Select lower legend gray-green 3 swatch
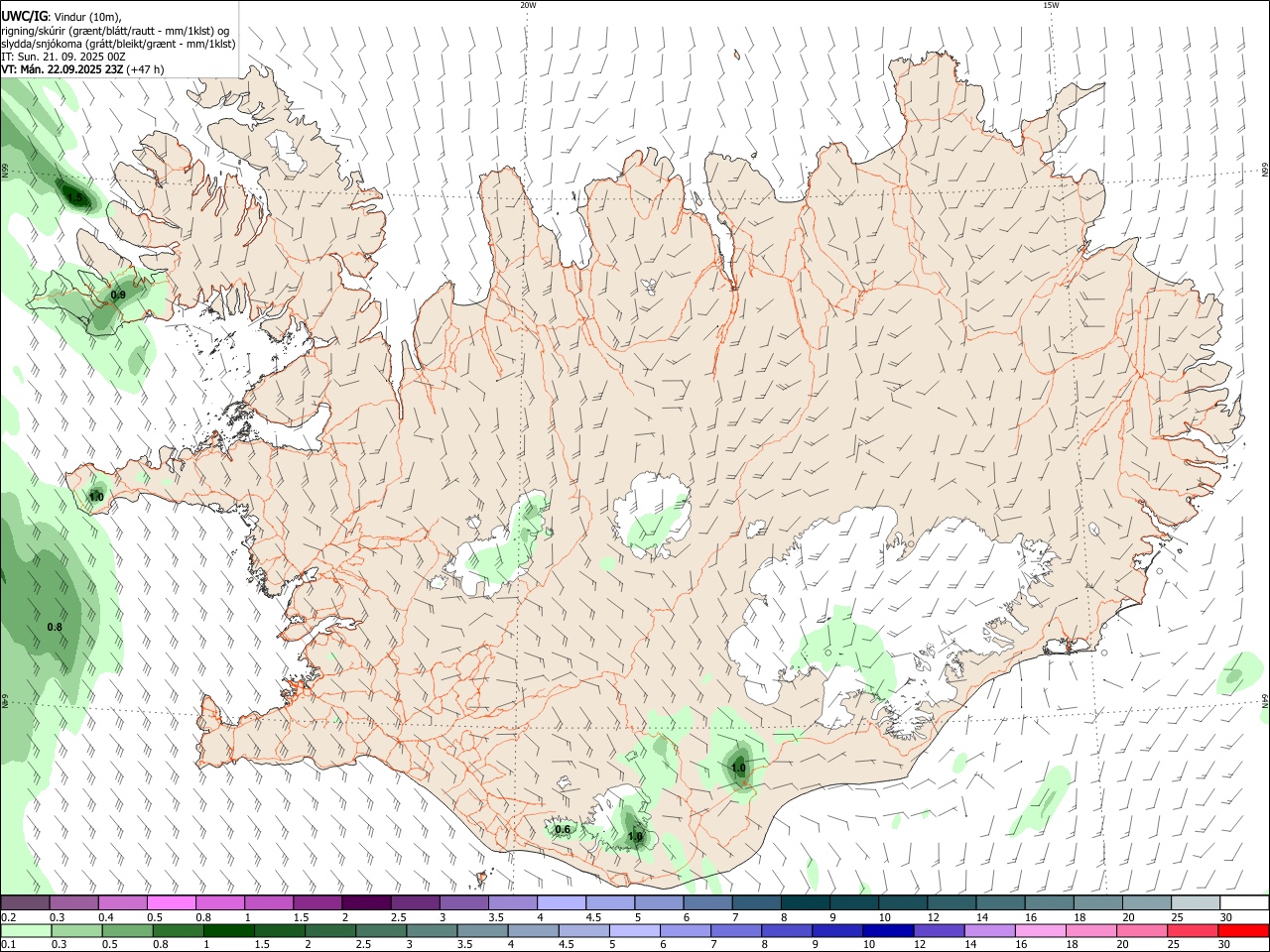The width and height of the screenshot is (1270, 952). point(432,930)
